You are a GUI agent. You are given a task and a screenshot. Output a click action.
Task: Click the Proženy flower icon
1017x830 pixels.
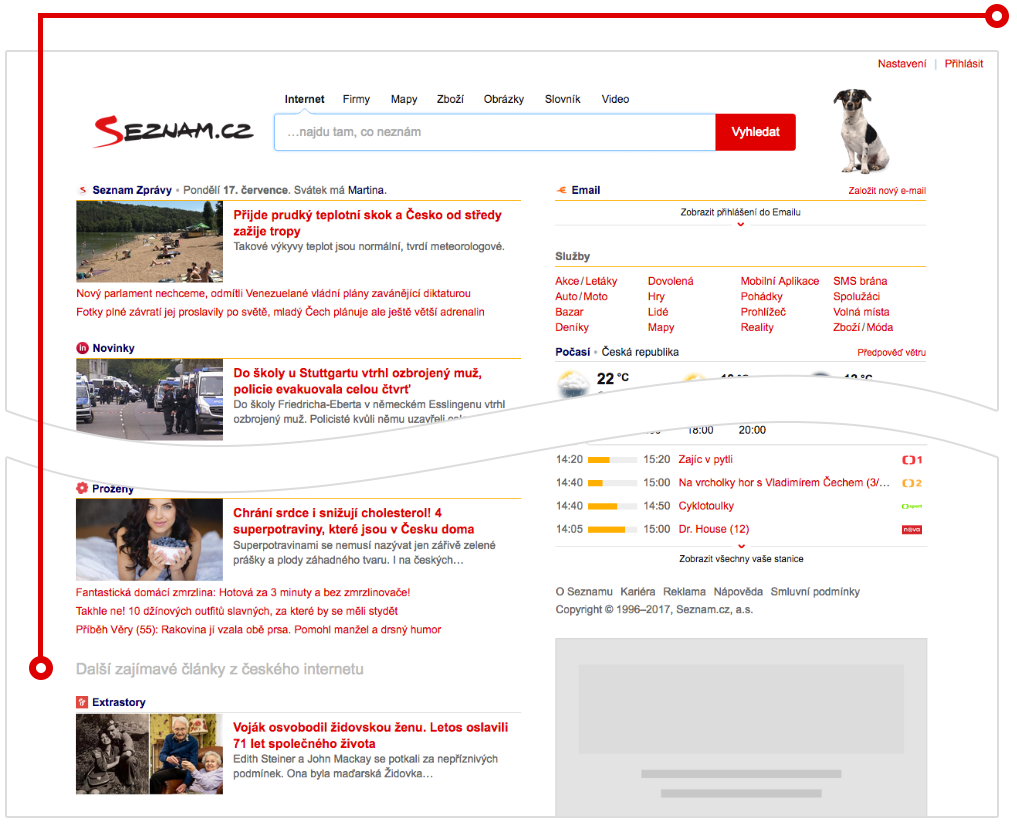pos(82,488)
